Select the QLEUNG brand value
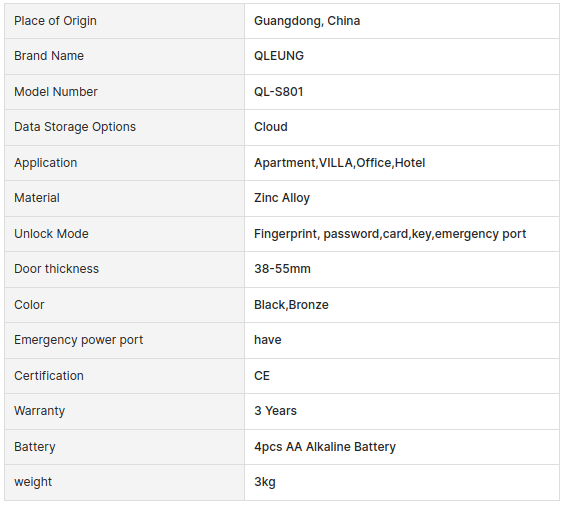This screenshot has width=565, height=506. pos(279,56)
